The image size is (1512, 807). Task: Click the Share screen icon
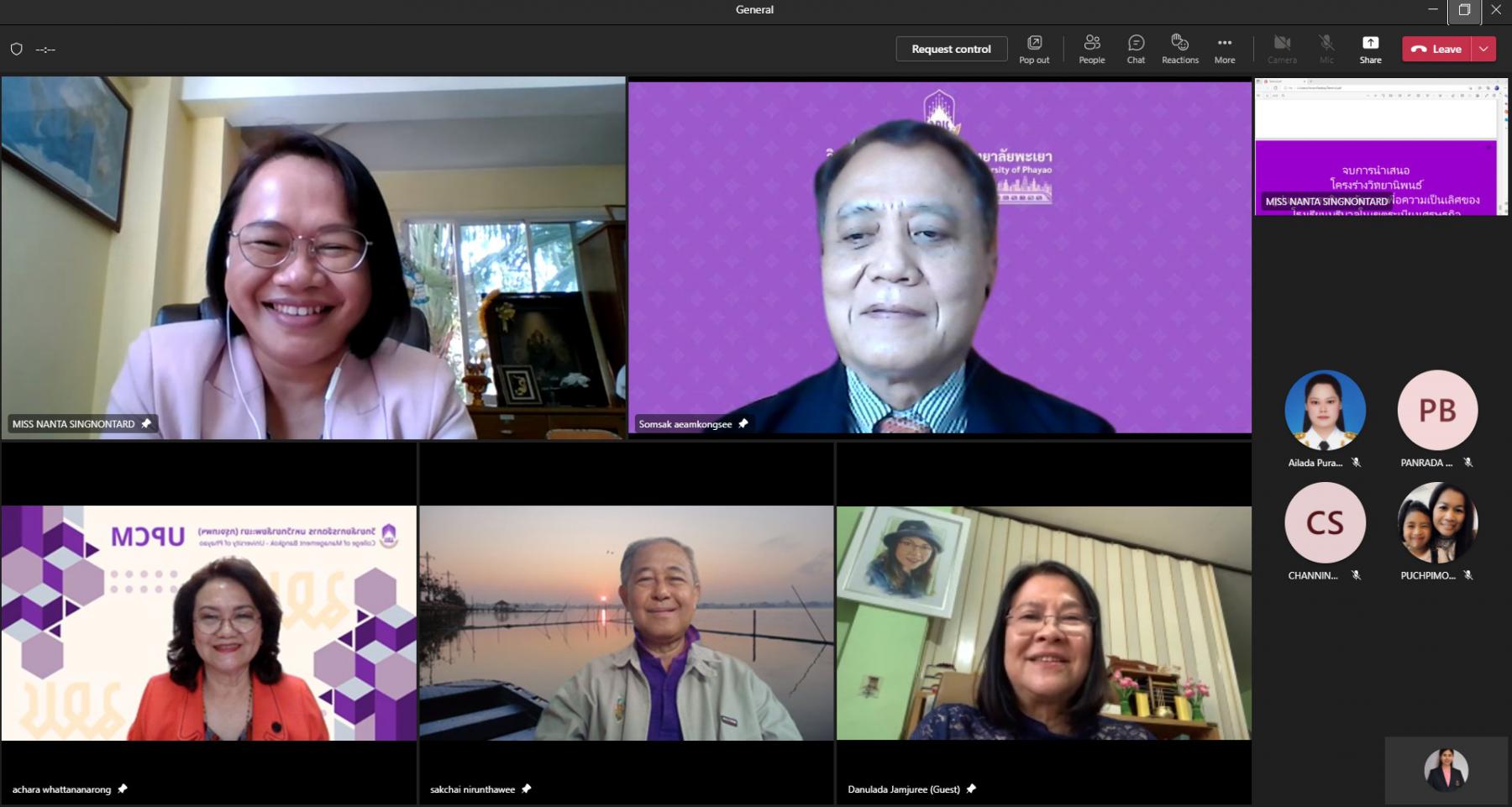[x=1370, y=49]
